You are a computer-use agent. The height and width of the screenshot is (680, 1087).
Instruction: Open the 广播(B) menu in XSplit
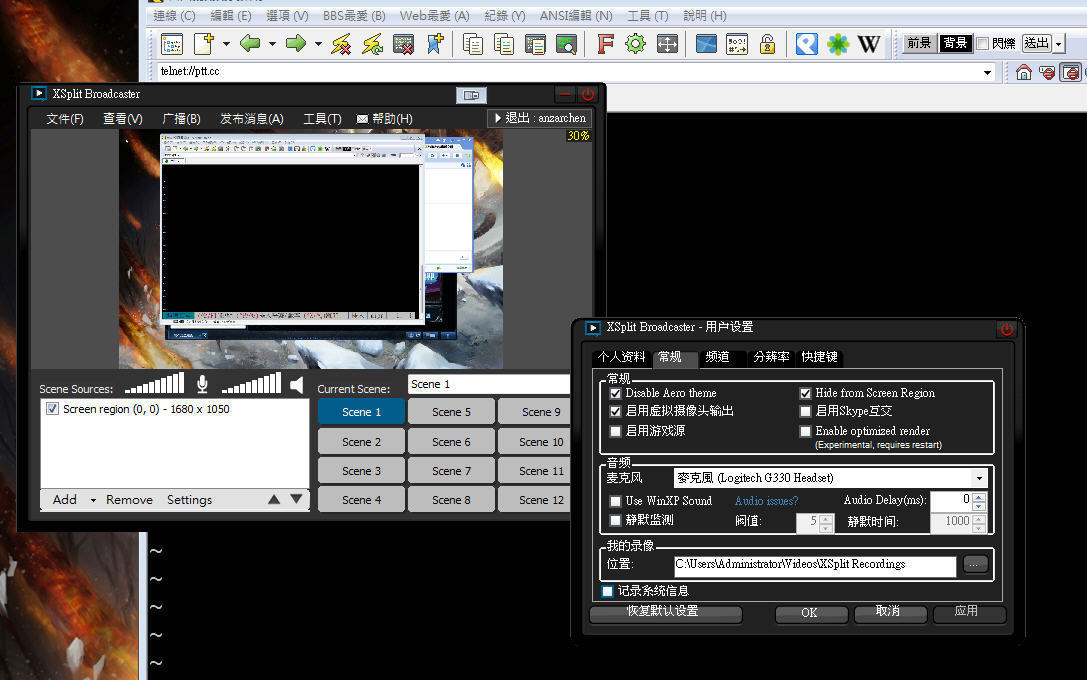(x=181, y=119)
